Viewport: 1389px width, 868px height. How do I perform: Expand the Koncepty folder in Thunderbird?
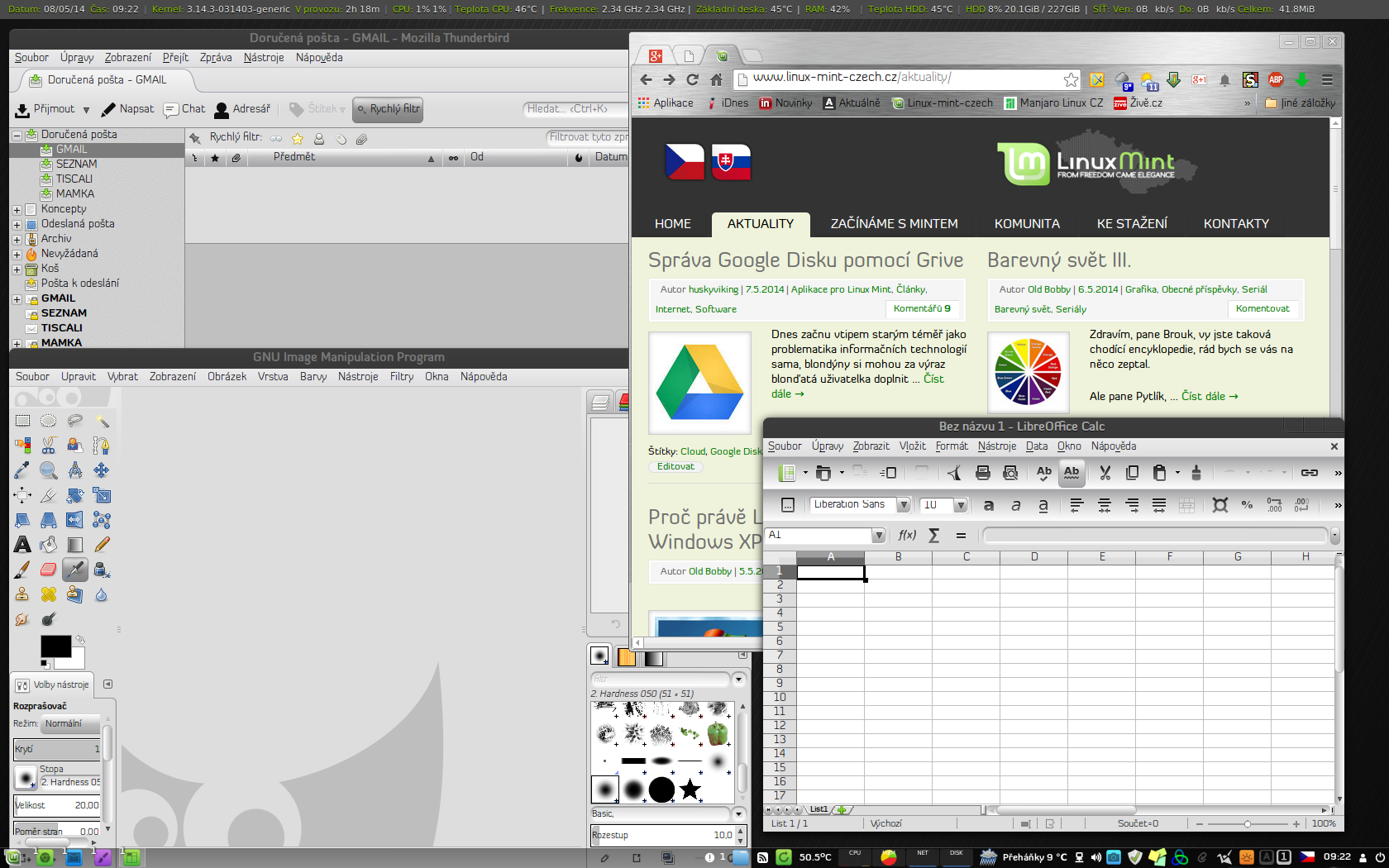click(x=17, y=210)
